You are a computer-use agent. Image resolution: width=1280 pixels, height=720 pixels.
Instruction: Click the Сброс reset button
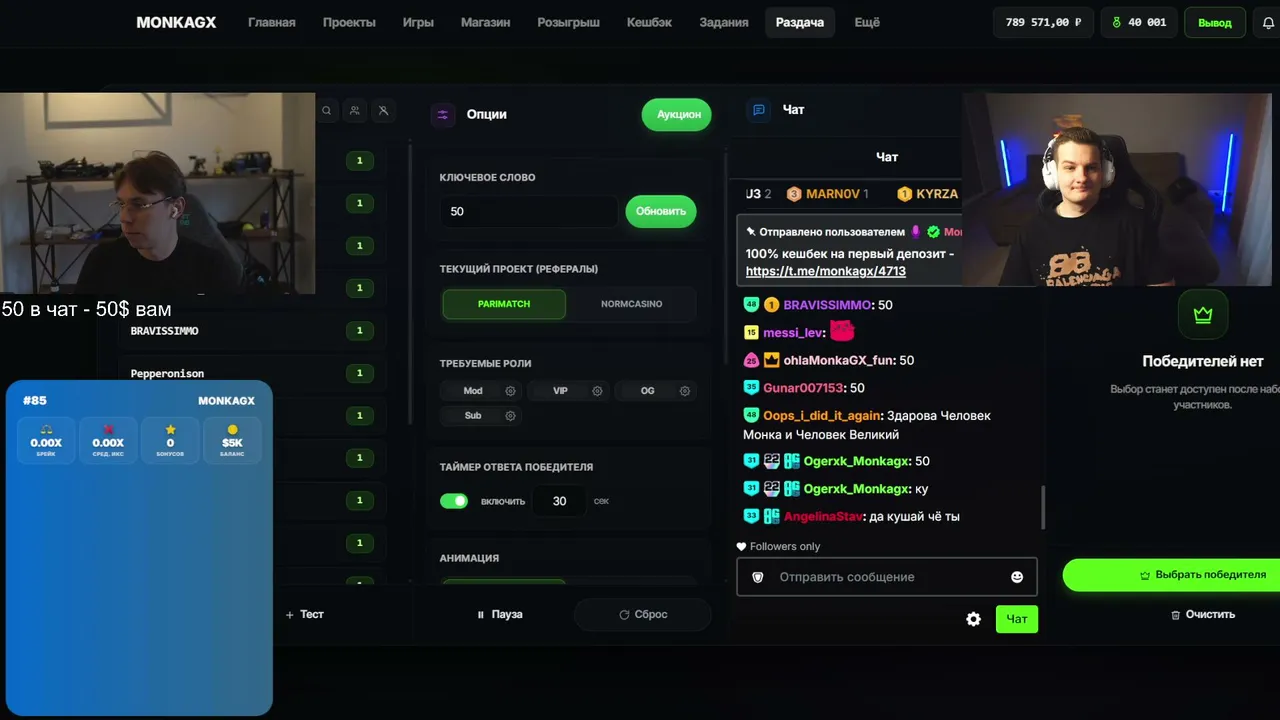[643, 615]
